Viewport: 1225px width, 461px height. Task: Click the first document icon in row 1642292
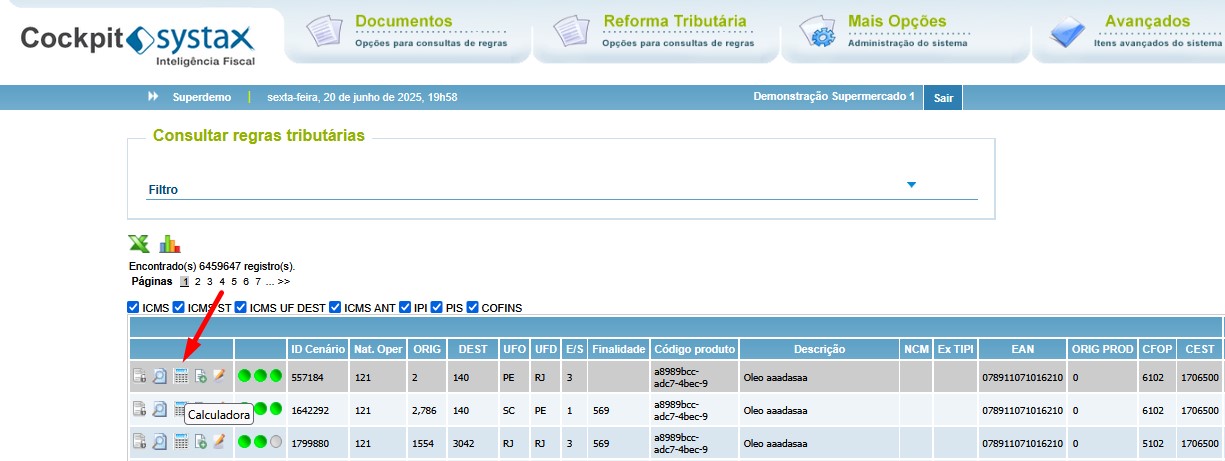140,409
